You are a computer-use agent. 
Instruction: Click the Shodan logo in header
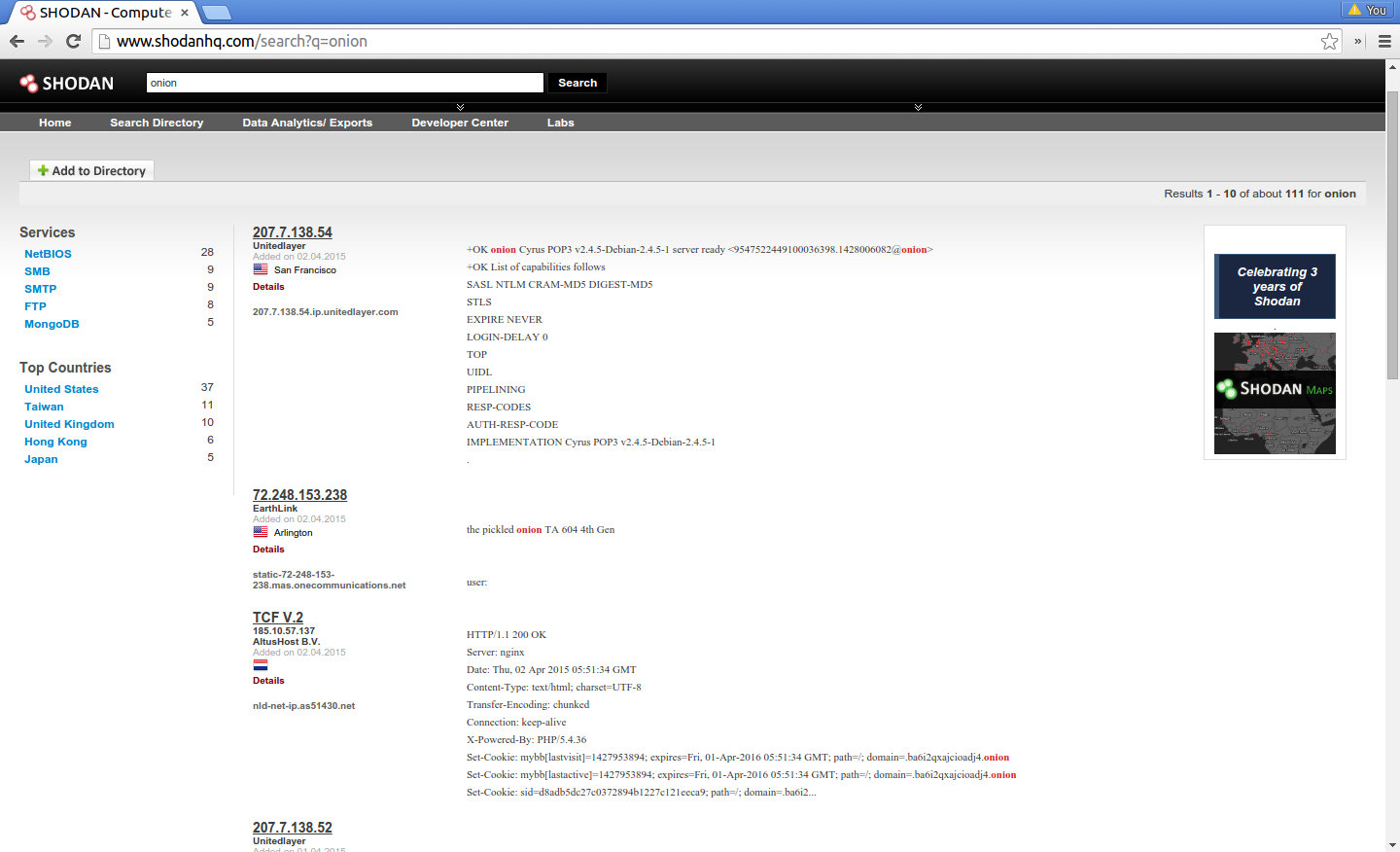tap(67, 84)
